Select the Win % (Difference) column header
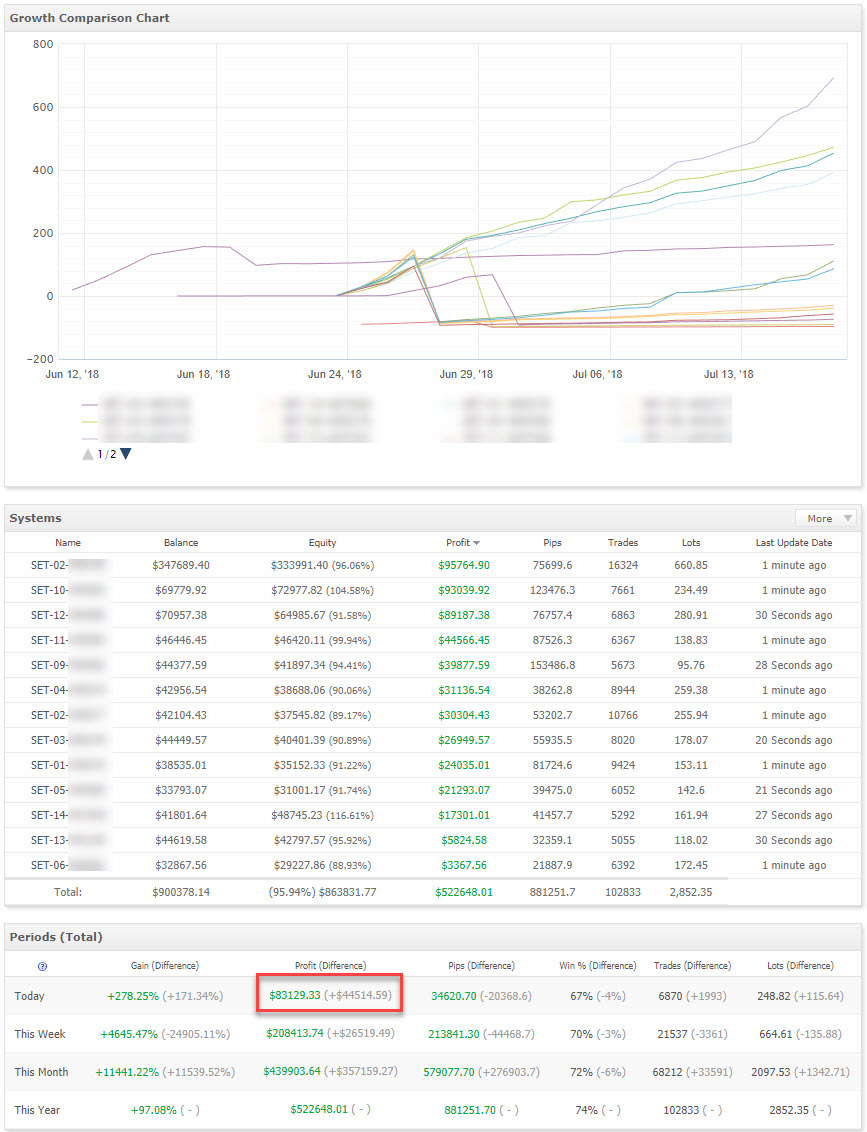This screenshot has width=867, height=1132. click(598, 966)
